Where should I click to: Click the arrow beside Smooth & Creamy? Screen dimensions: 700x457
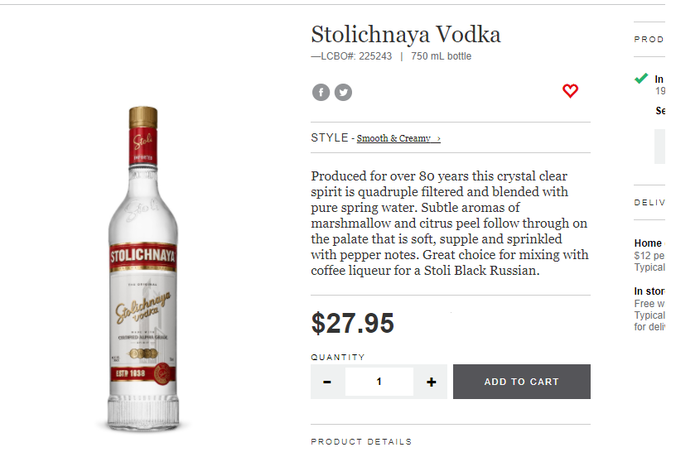pyautogui.click(x=438, y=138)
